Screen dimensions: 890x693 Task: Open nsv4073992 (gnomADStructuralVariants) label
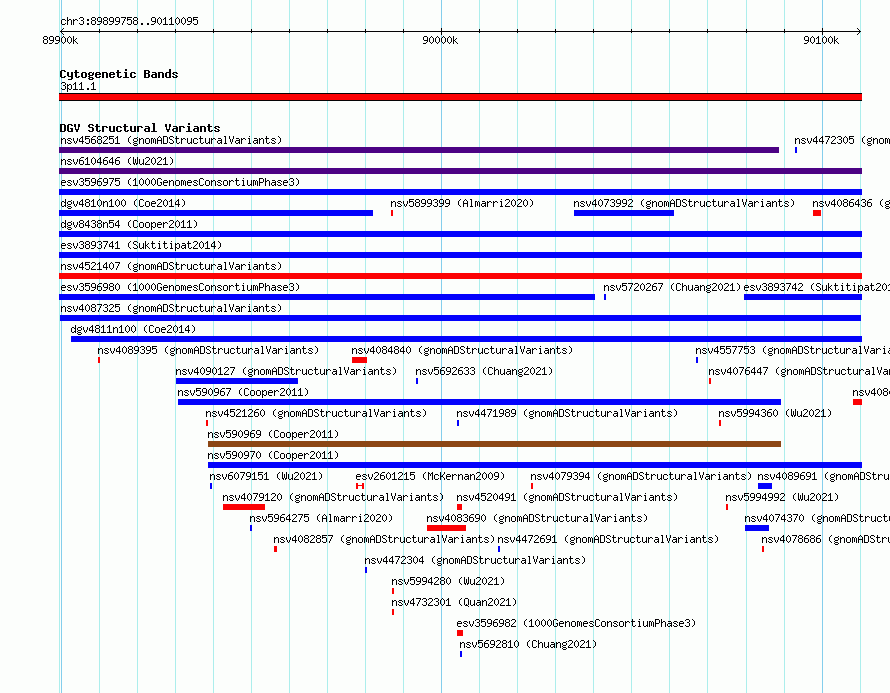tap(684, 203)
